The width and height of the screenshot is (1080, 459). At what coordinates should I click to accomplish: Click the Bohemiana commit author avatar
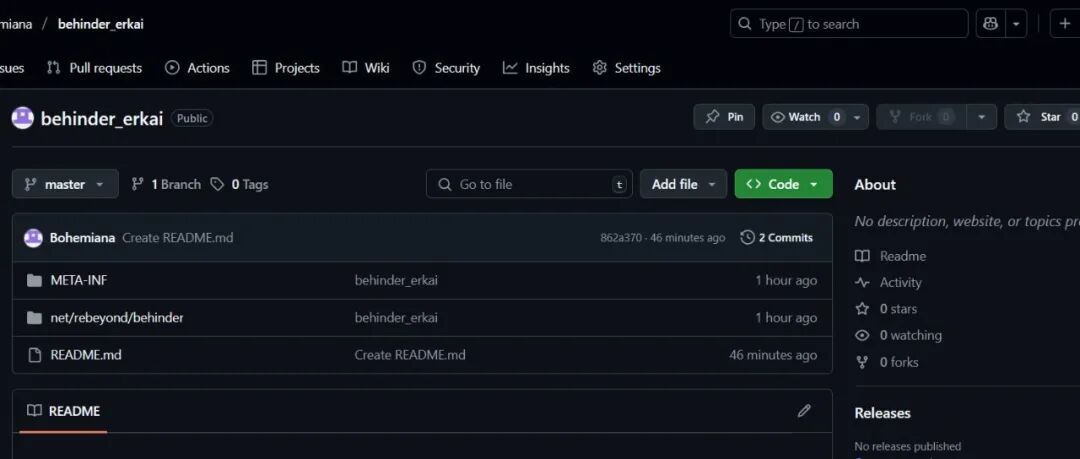33,238
